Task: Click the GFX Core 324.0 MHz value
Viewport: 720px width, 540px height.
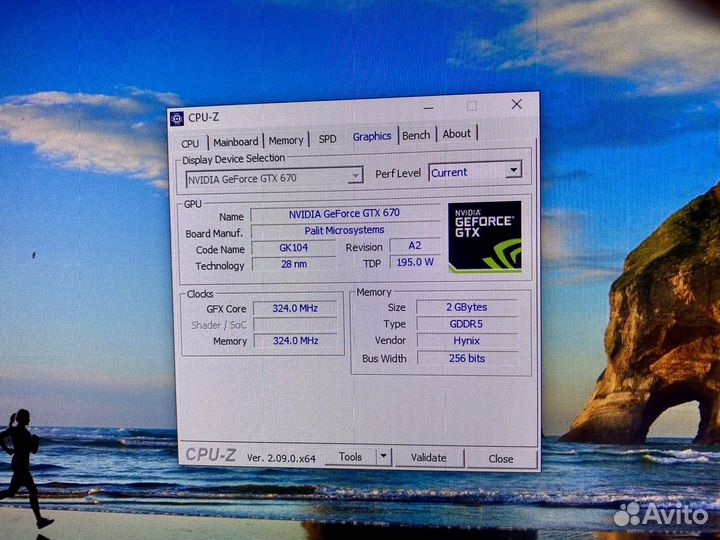Action: 295,309
